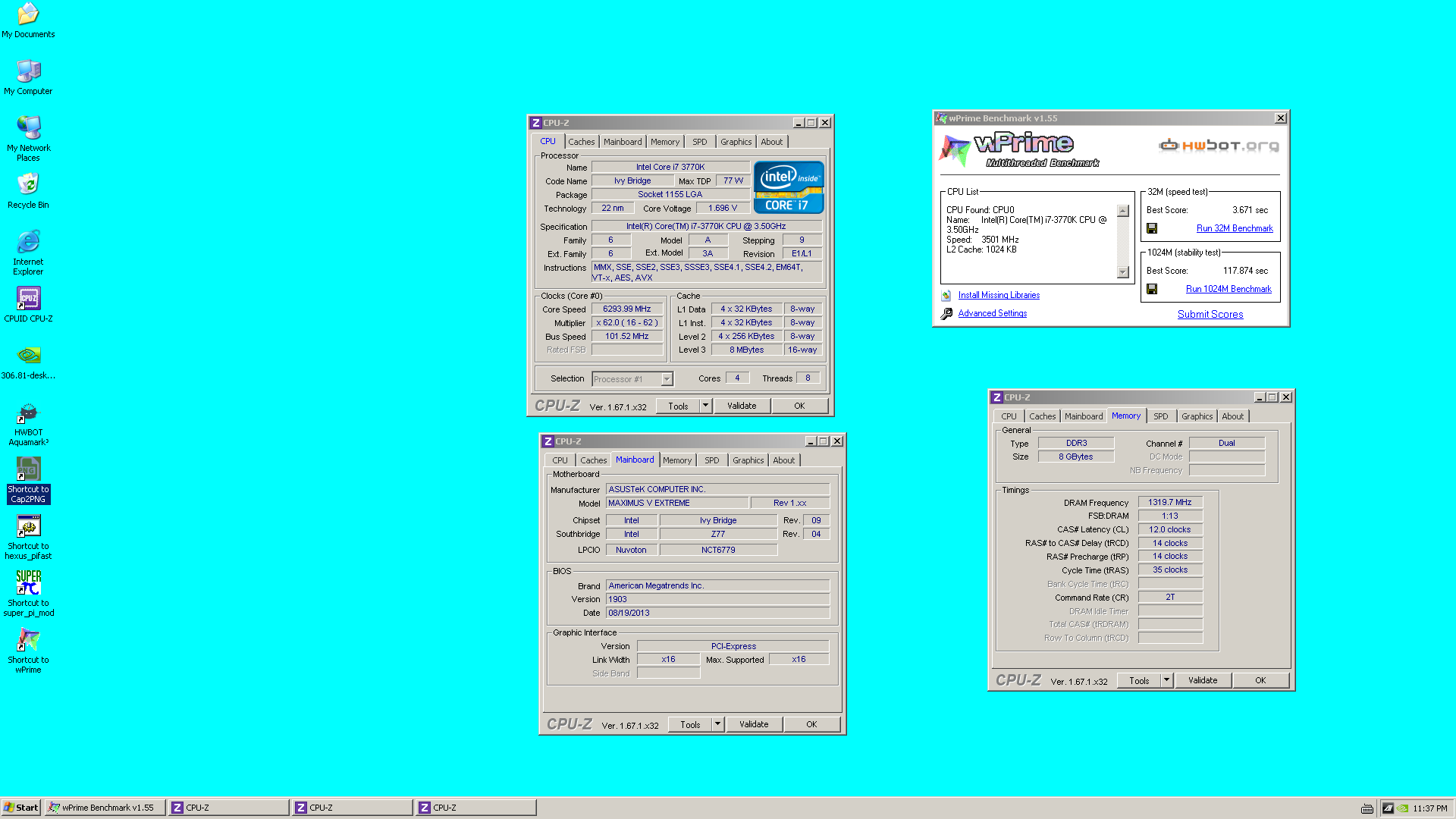The image size is (1456, 819).
Task: Click the Submit Scores link
Action: click(x=1210, y=315)
